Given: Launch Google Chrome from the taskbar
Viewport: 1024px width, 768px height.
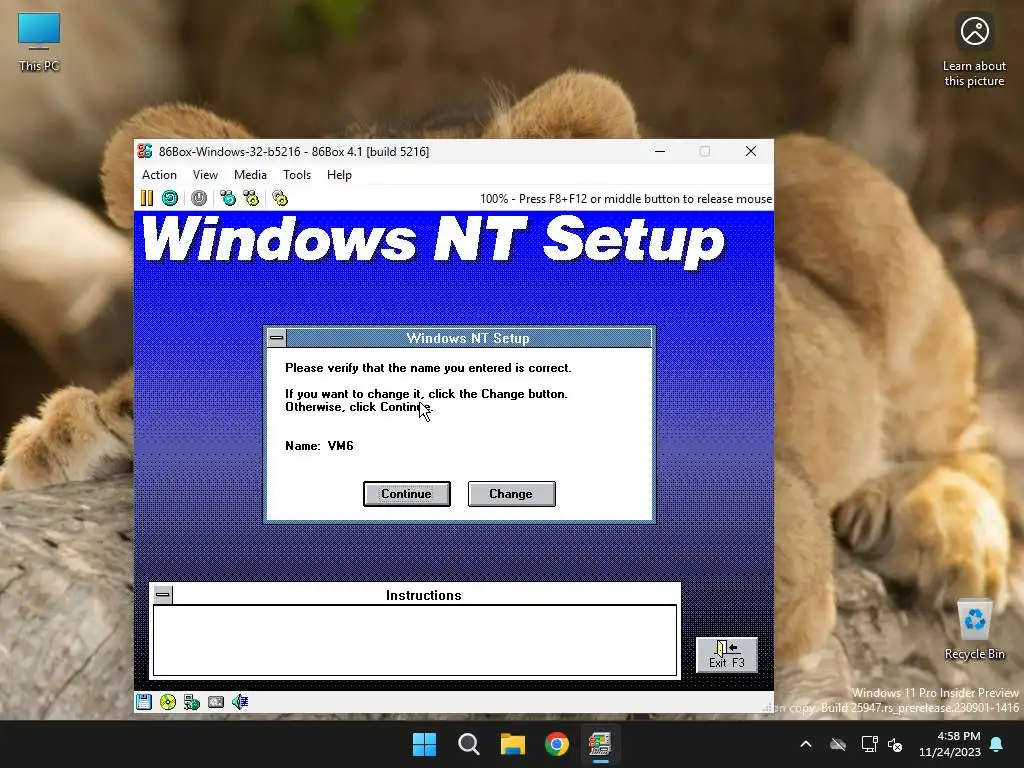Looking at the screenshot, I should pyautogui.click(x=556, y=744).
